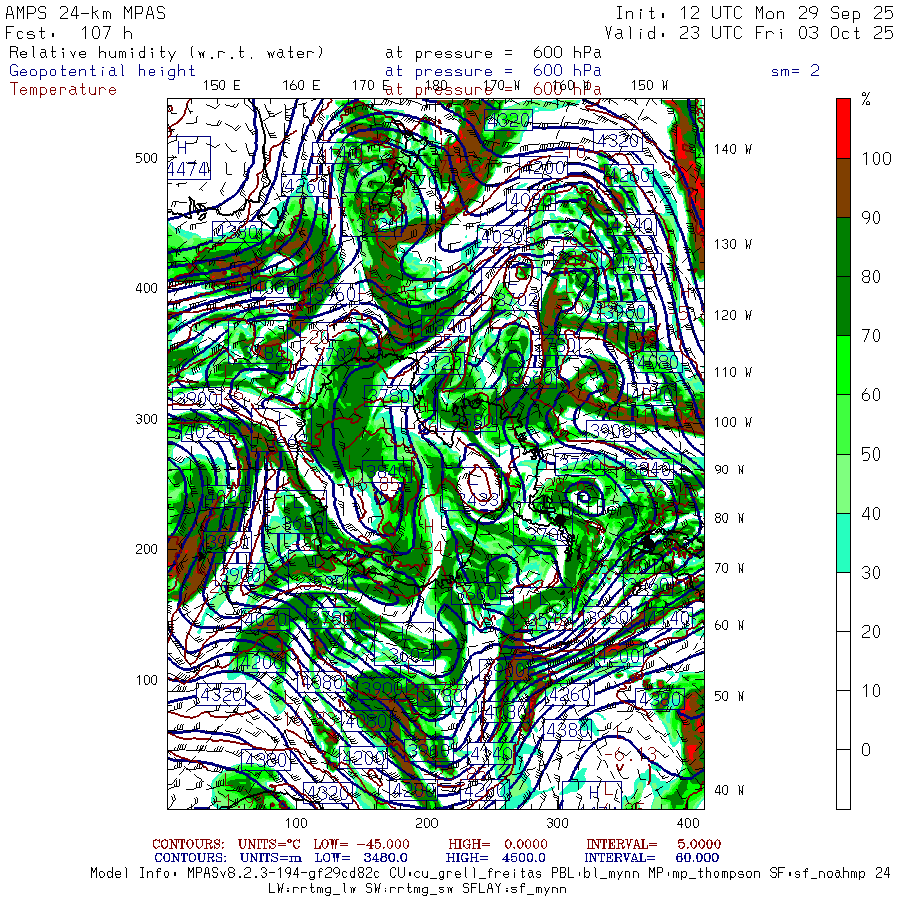This screenshot has width=900, height=900.
Task: Click the '400' left axis tick label
Action: pyautogui.click(x=146, y=289)
